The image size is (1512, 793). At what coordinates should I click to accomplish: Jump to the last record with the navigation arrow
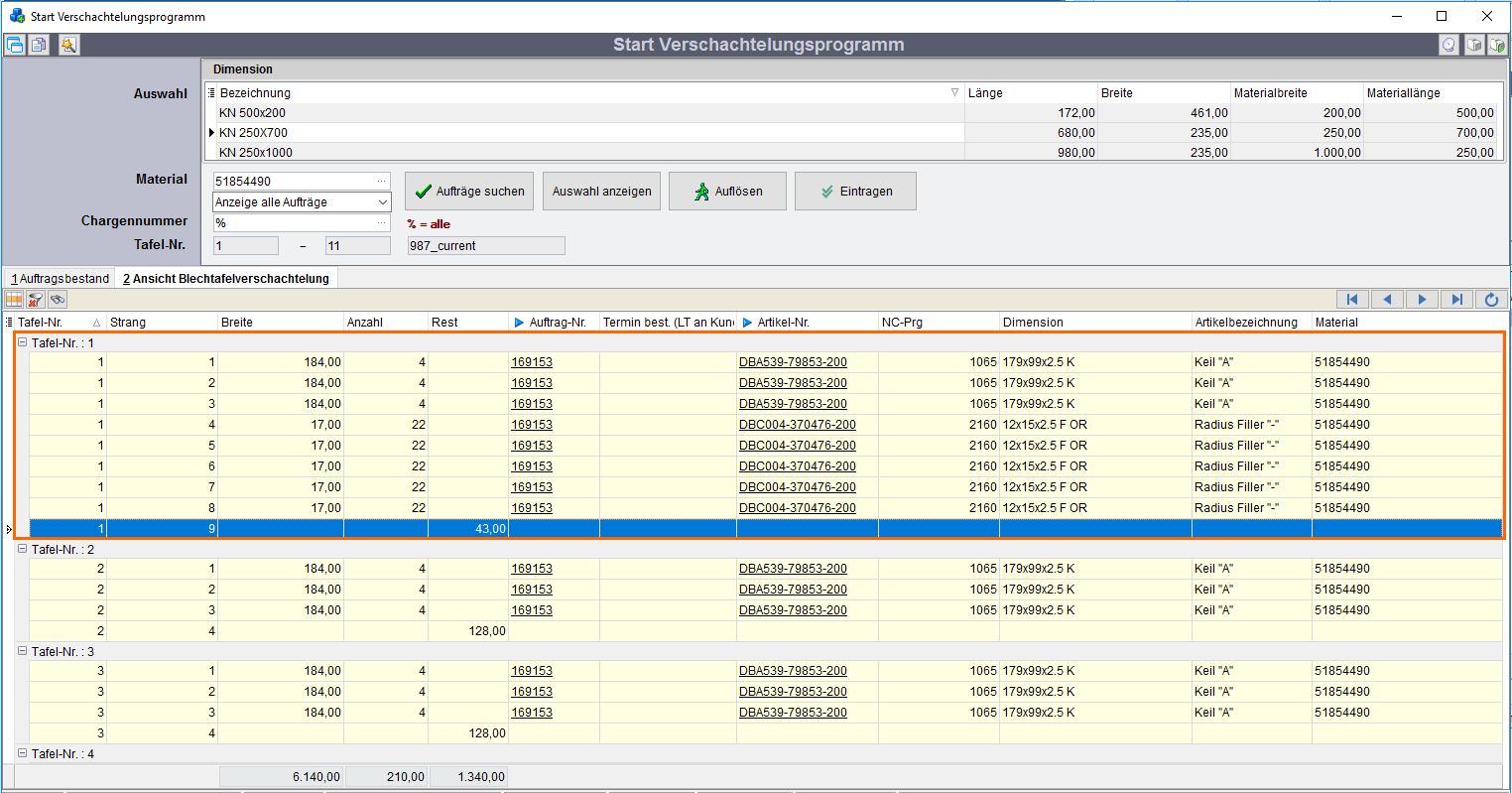coord(1456,299)
